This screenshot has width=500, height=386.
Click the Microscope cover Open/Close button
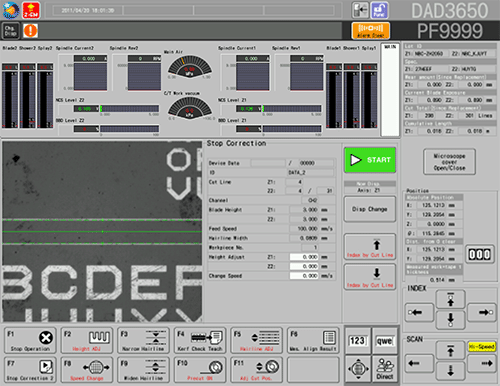[449, 162]
